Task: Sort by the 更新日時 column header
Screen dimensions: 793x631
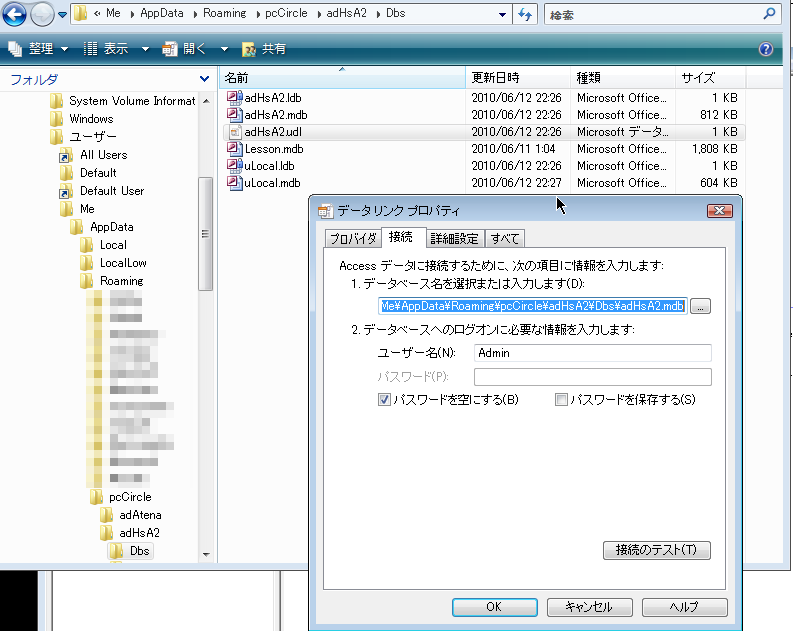Action: [518, 78]
